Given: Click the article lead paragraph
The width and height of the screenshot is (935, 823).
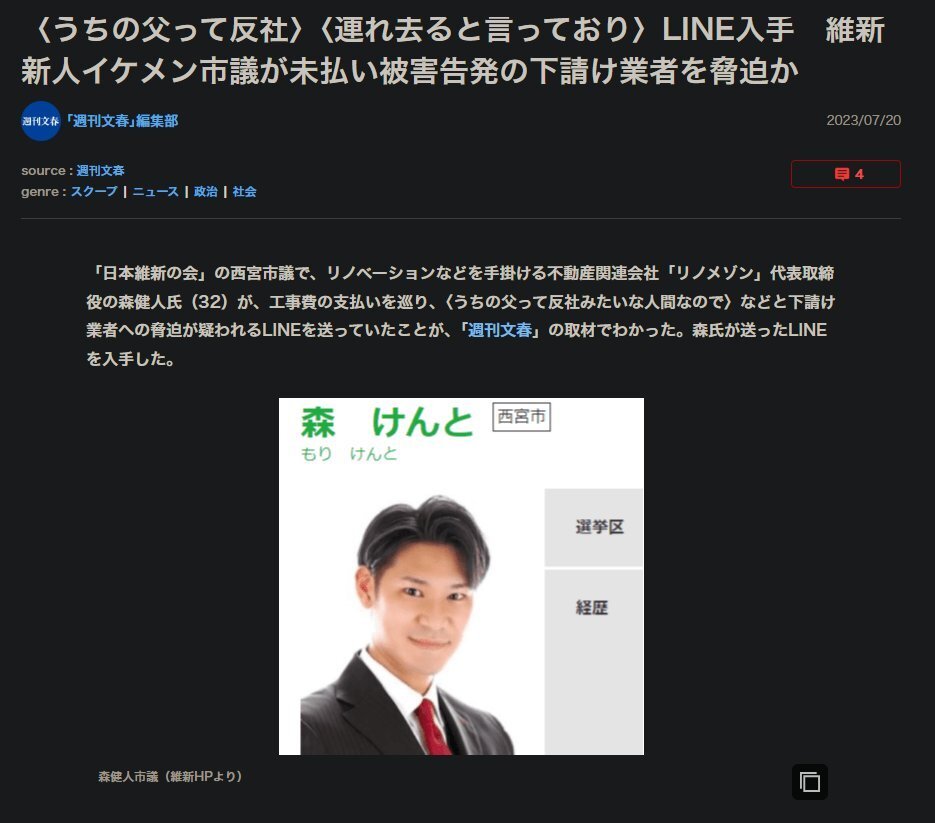Looking at the screenshot, I should click(460, 315).
